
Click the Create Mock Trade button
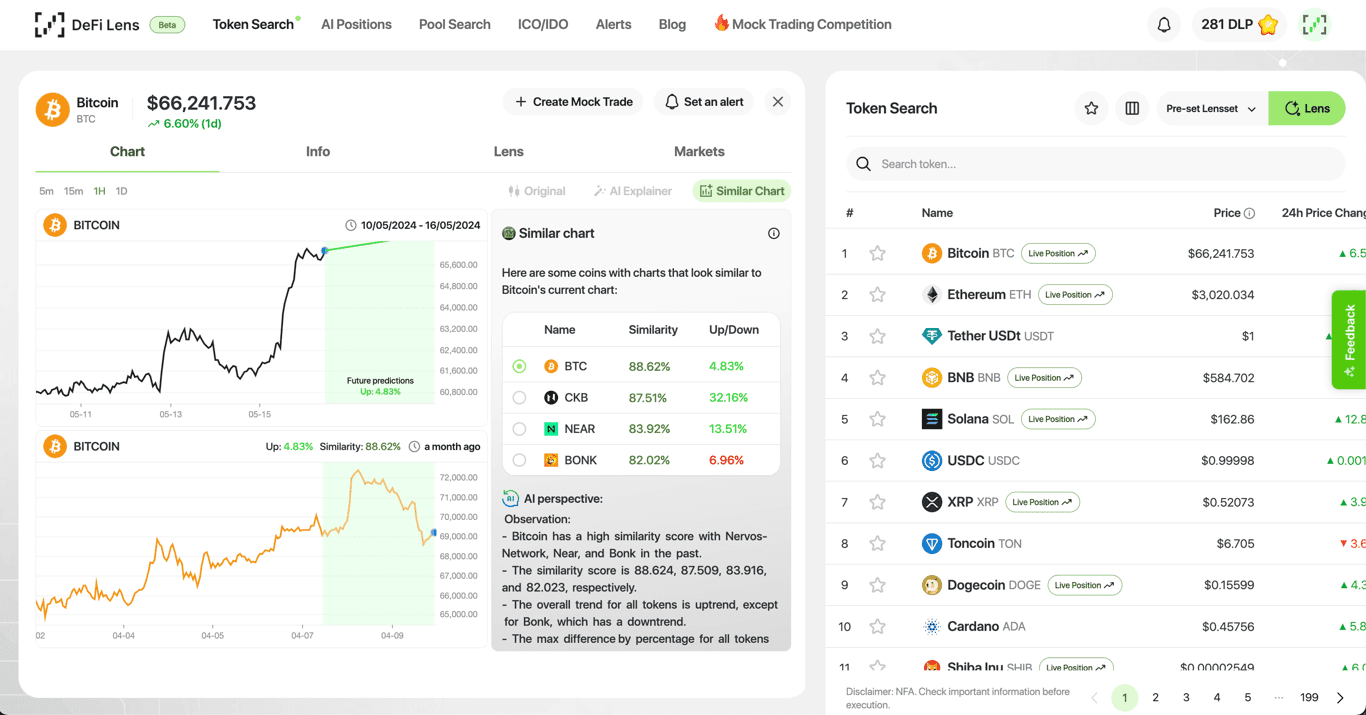tap(572, 101)
